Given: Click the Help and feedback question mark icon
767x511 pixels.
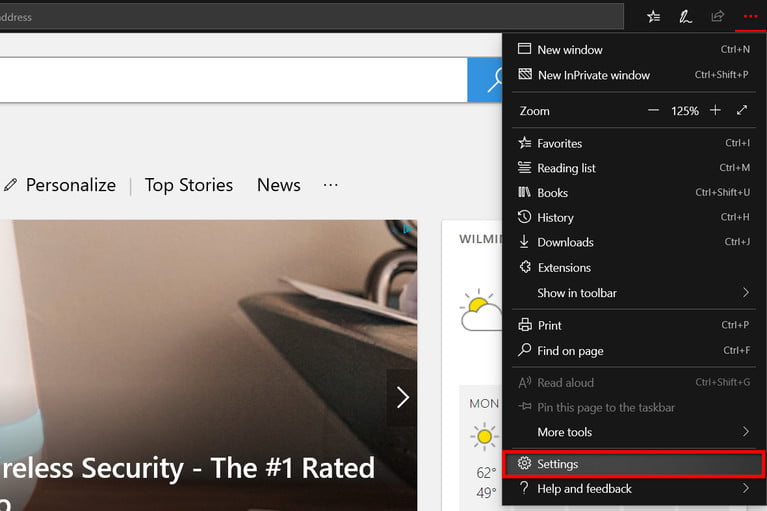Looking at the screenshot, I should coord(524,488).
